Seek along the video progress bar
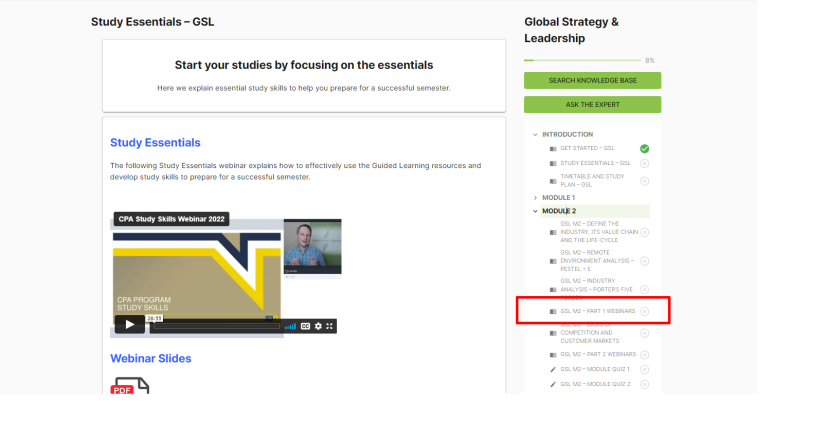The width and height of the screenshot is (814, 427). click(x=217, y=326)
